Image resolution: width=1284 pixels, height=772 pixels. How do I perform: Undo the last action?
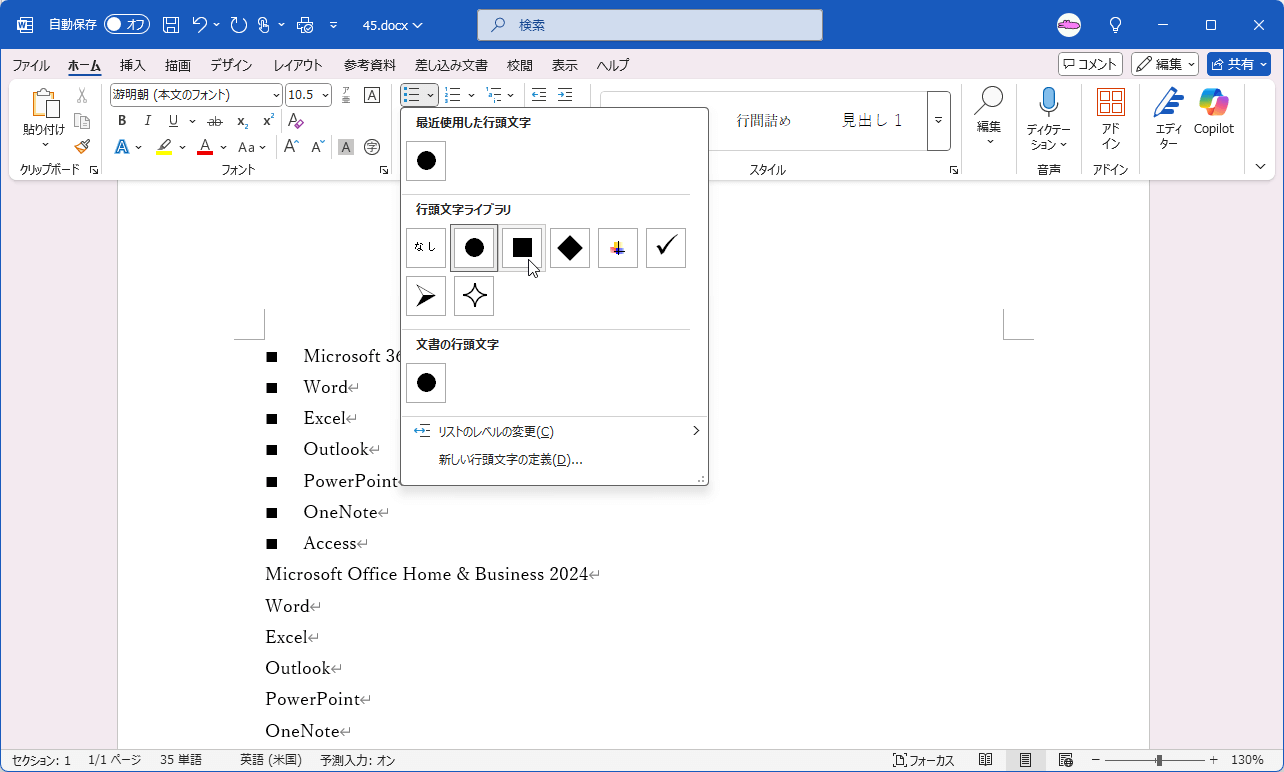200,24
